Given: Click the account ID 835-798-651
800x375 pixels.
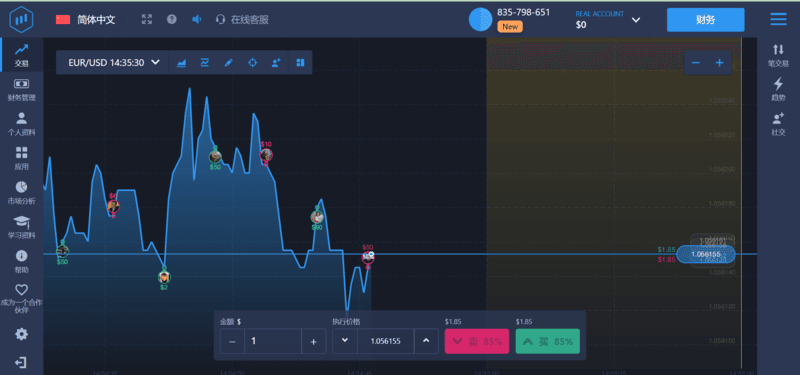Looking at the screenshot, I should coord(523,12).
